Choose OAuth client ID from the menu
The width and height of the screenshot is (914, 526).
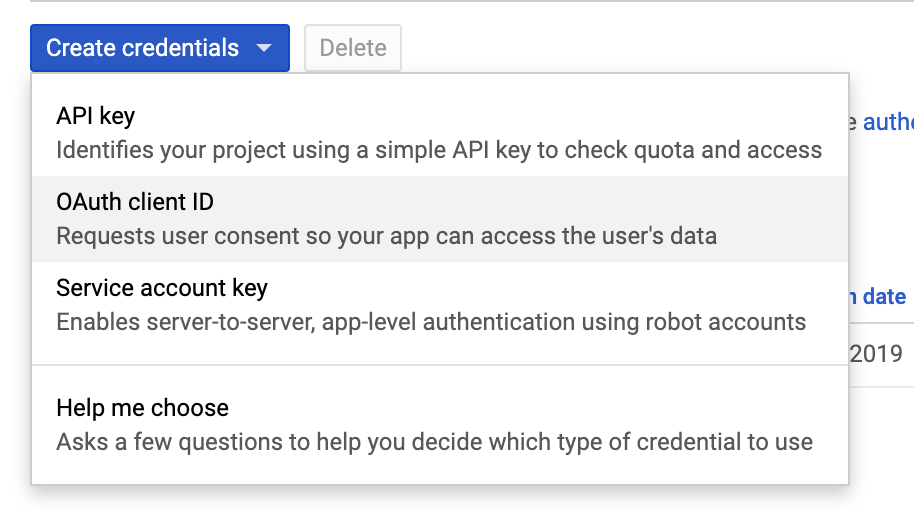pyautogui.click(x=135, y=202)
